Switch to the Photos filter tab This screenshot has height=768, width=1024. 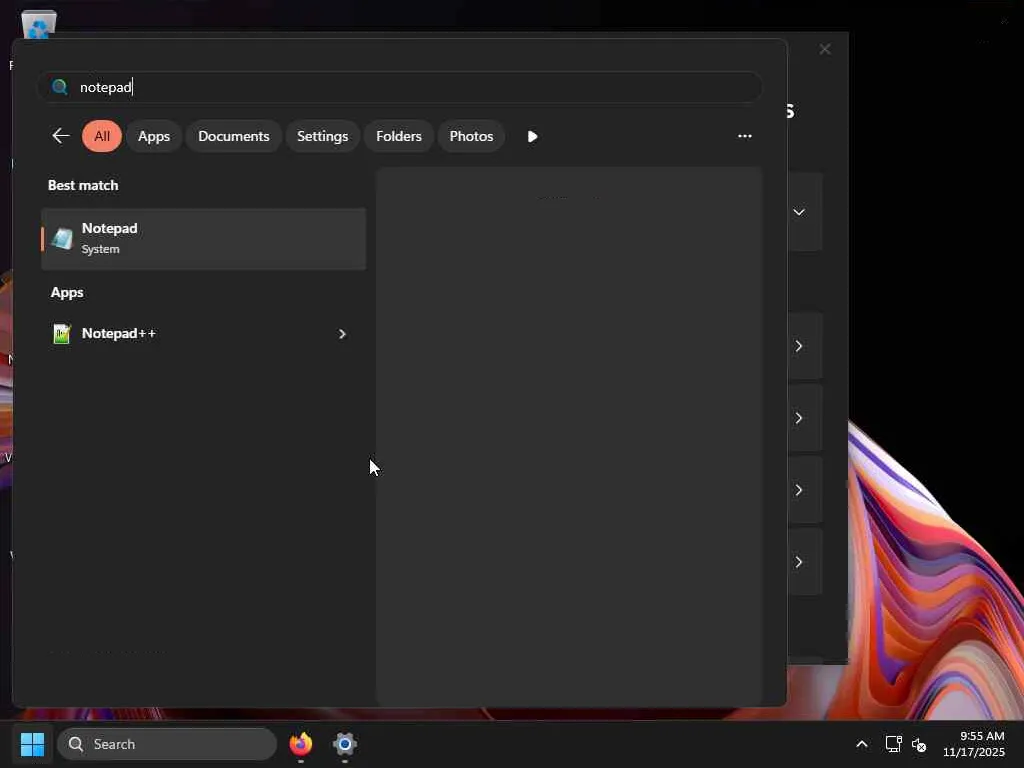(x=472, y=136)
